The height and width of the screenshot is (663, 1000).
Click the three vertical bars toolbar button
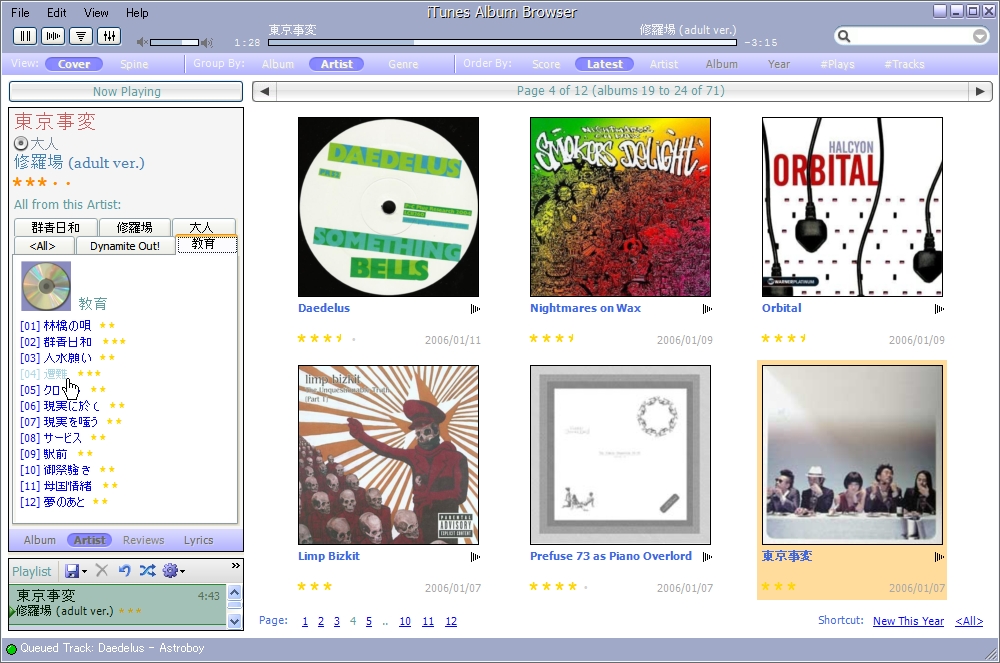25,36
